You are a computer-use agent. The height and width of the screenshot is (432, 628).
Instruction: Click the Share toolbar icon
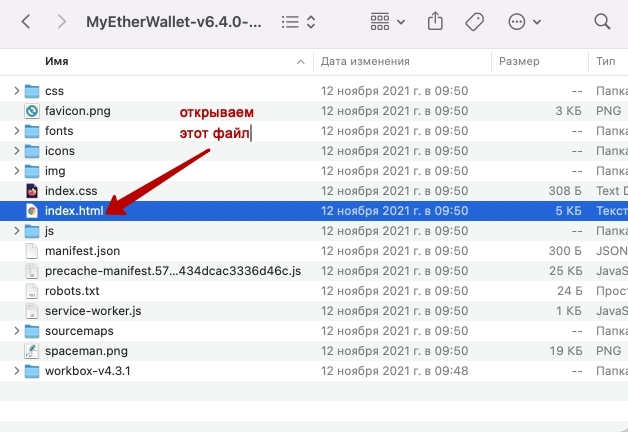tap(435, 21)
